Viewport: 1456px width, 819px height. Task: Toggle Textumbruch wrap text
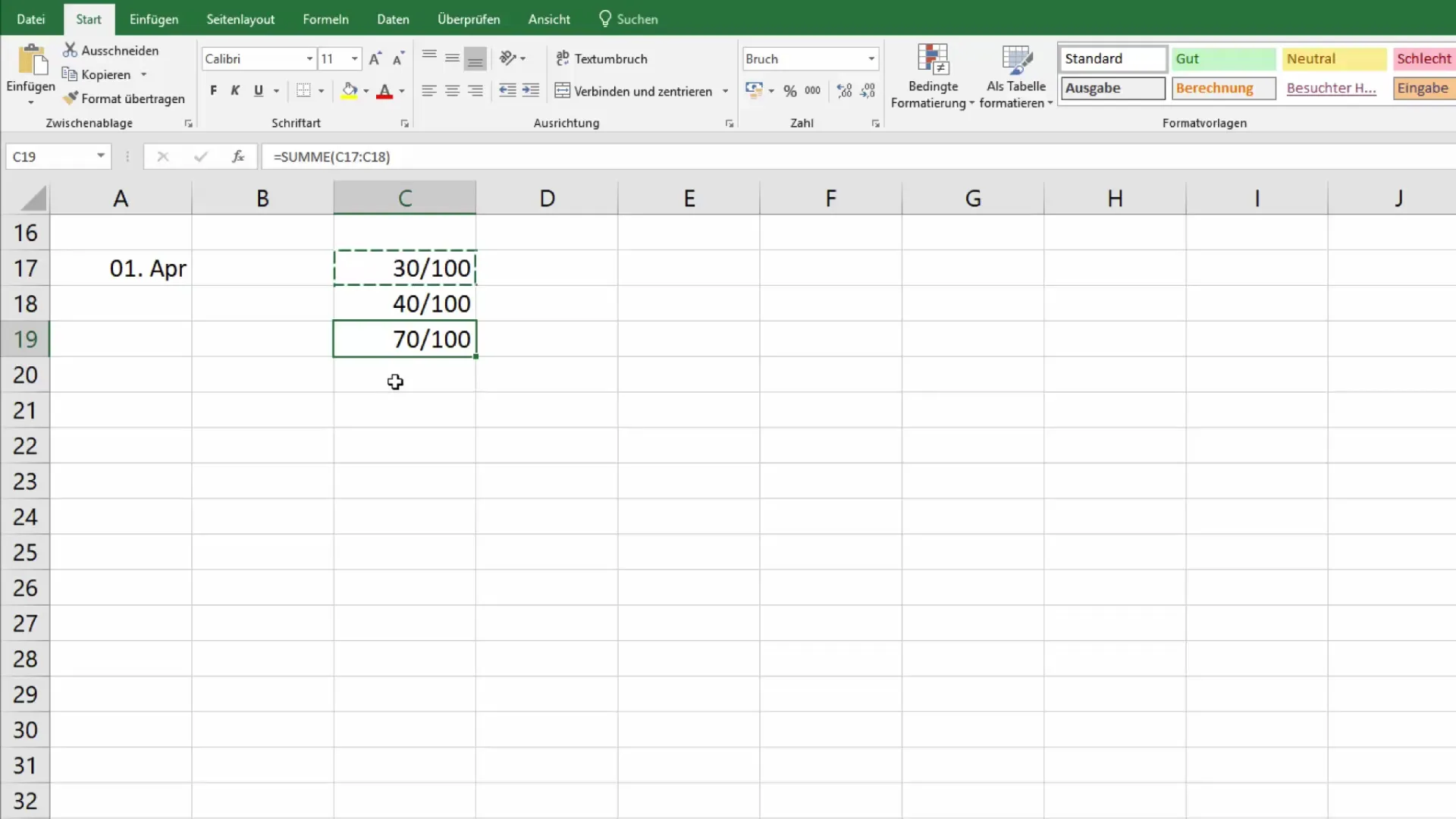coord(602,58)
